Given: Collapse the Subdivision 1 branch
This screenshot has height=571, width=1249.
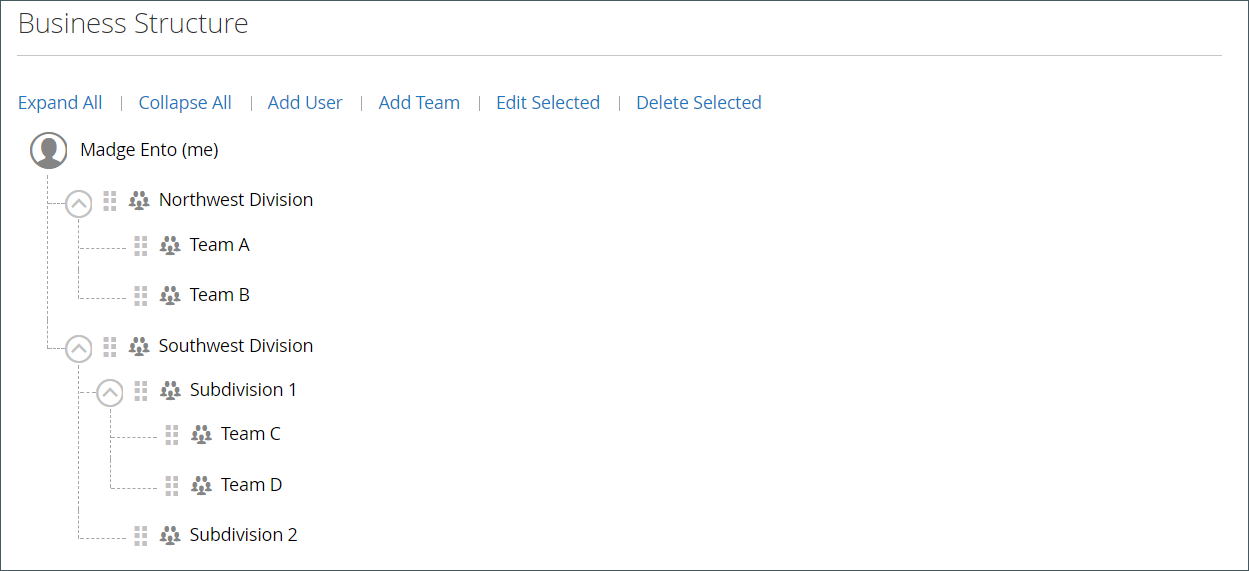Looking at the screenshot, I should tap(110, 393).
